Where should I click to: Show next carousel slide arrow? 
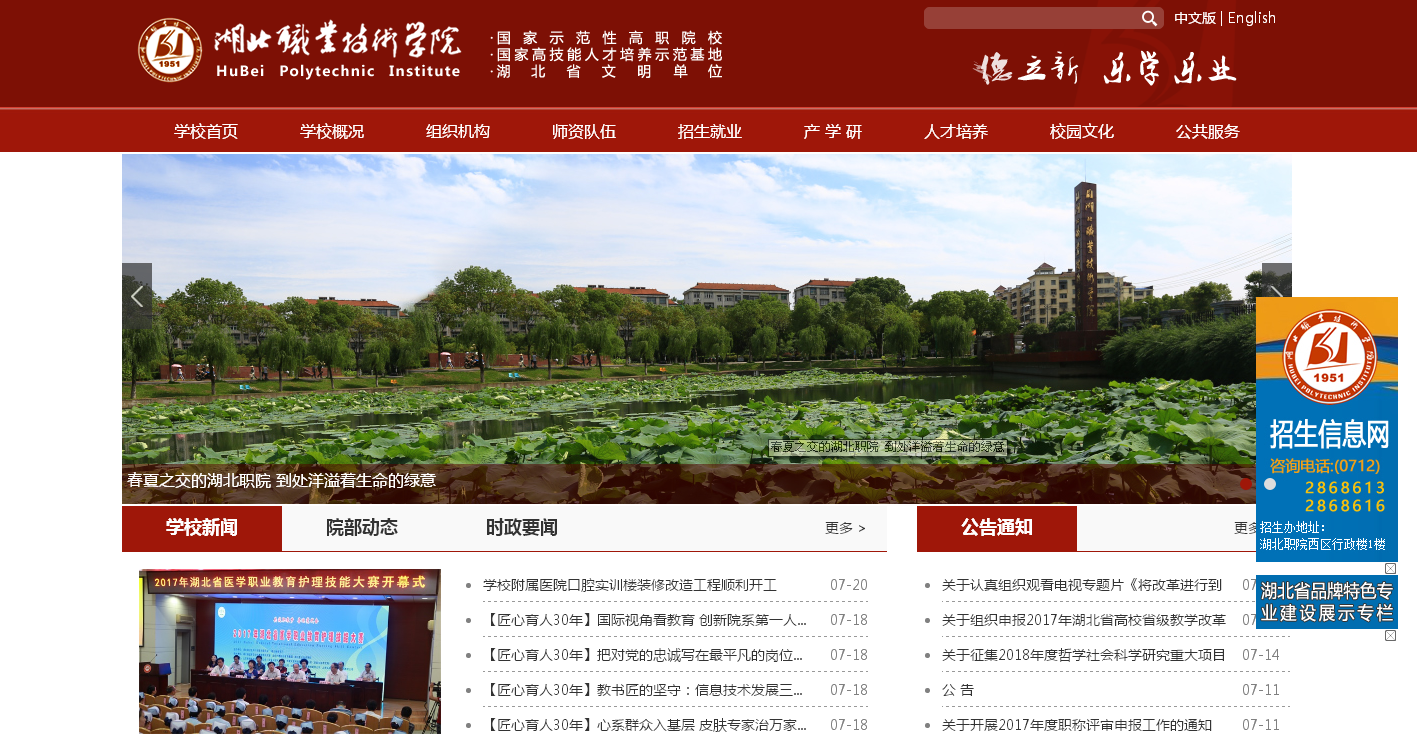click(x=1277, y=281)
